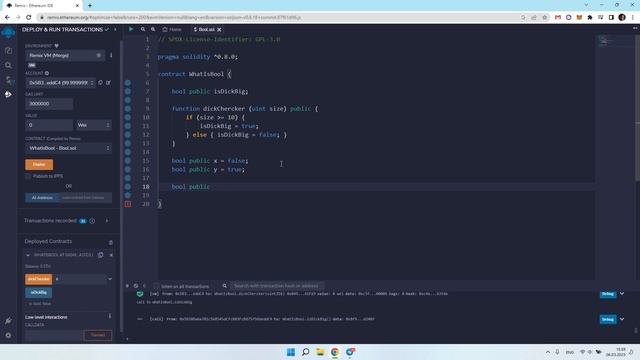This screenshot has height=360, width=640.
Task: Toggle breakpoint on line 18
Action: point(128,187)
